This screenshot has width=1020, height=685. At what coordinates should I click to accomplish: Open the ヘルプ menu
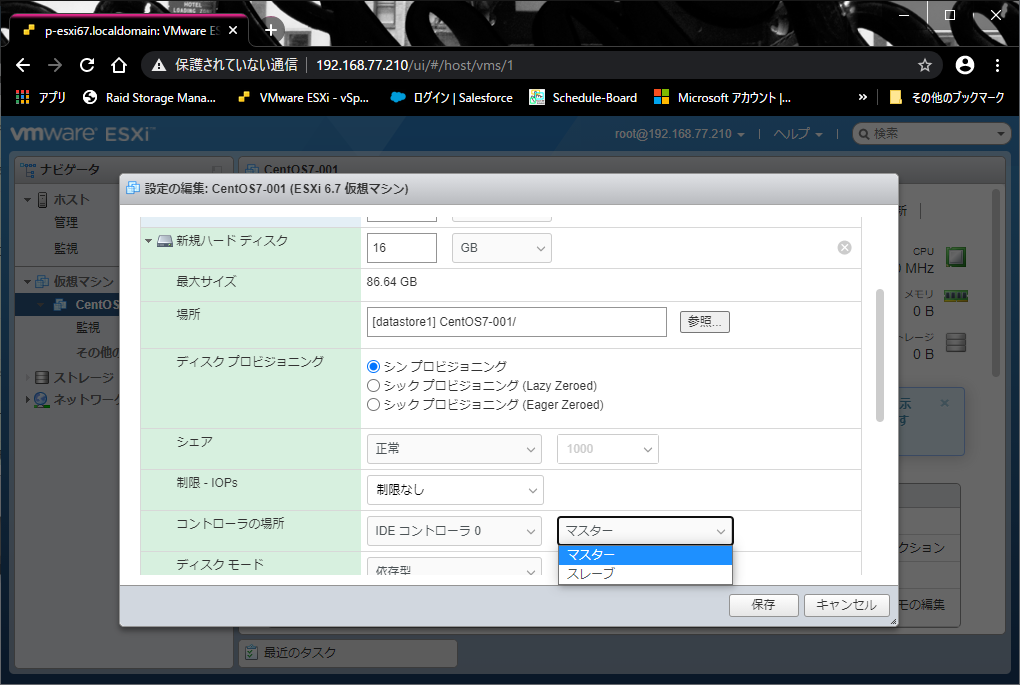point(798,134)
